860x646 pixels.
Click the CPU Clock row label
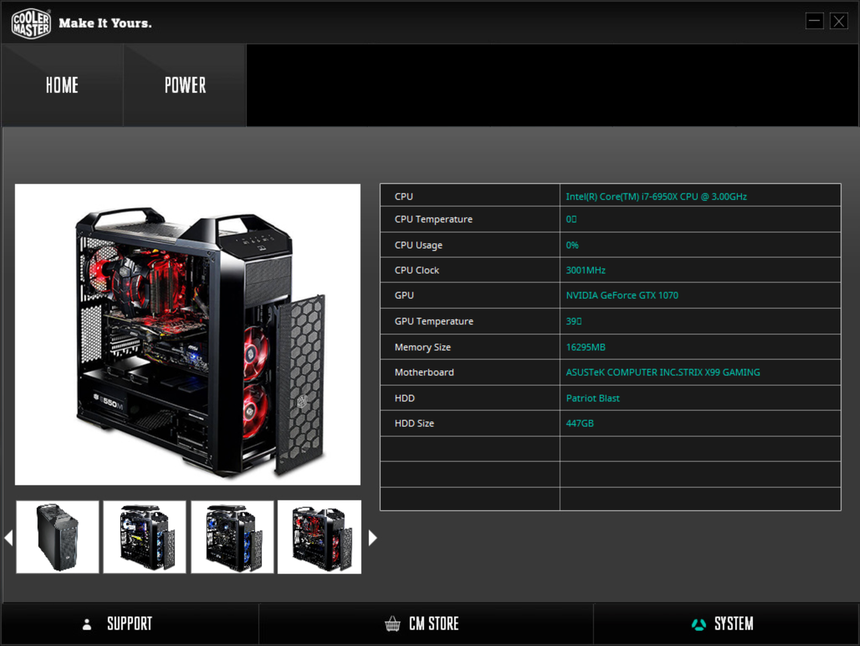(x=416, y=270)
